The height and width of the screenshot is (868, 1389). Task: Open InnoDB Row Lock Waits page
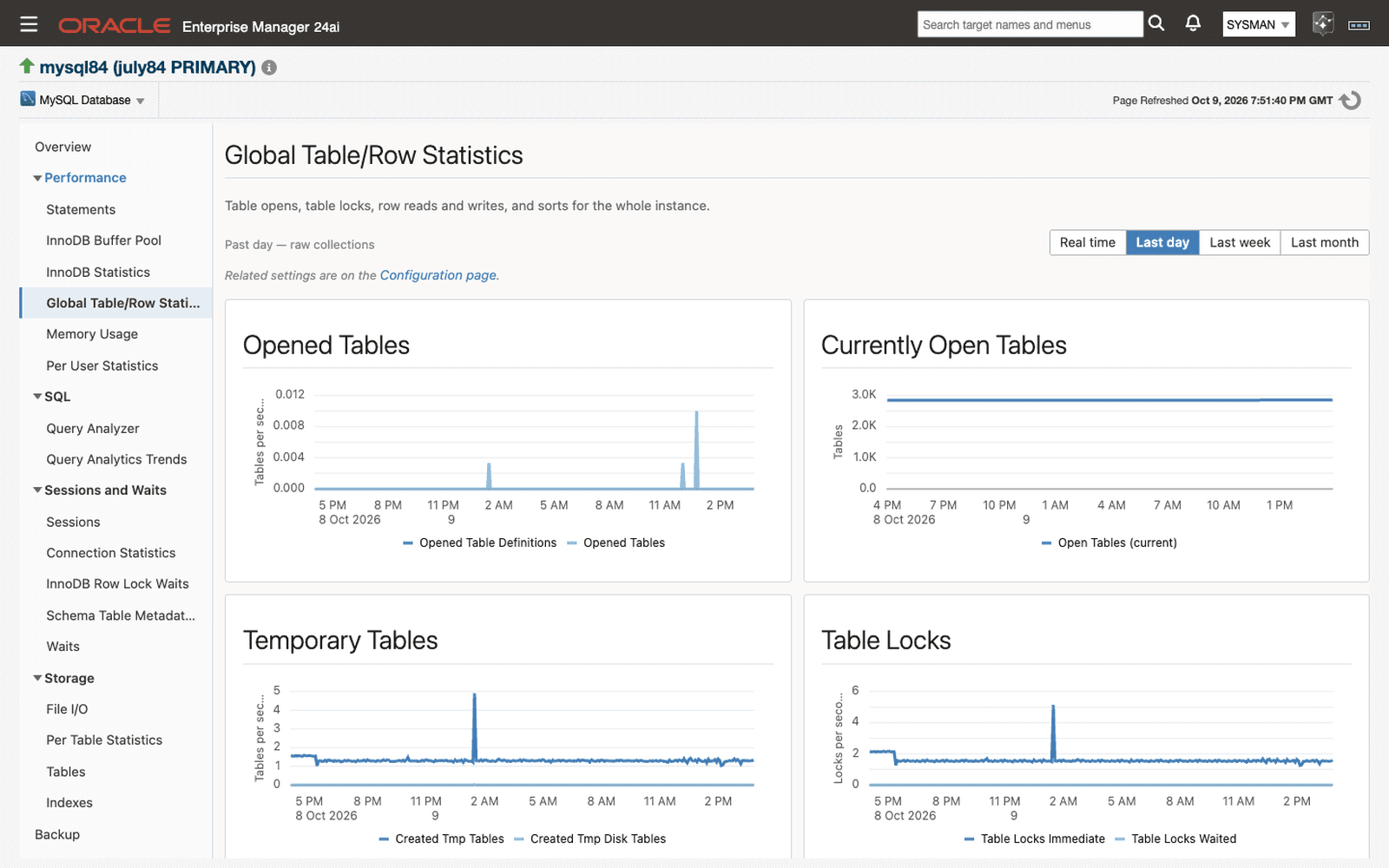click(117, 584)
